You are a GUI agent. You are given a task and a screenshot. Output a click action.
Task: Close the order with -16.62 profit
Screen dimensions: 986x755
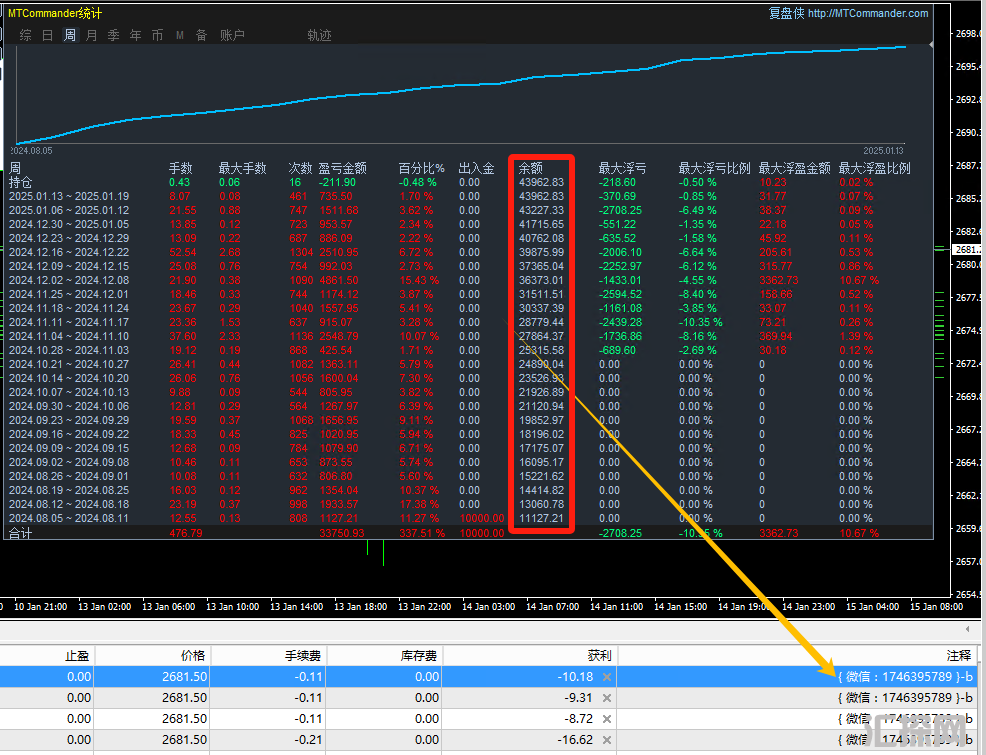607,740
